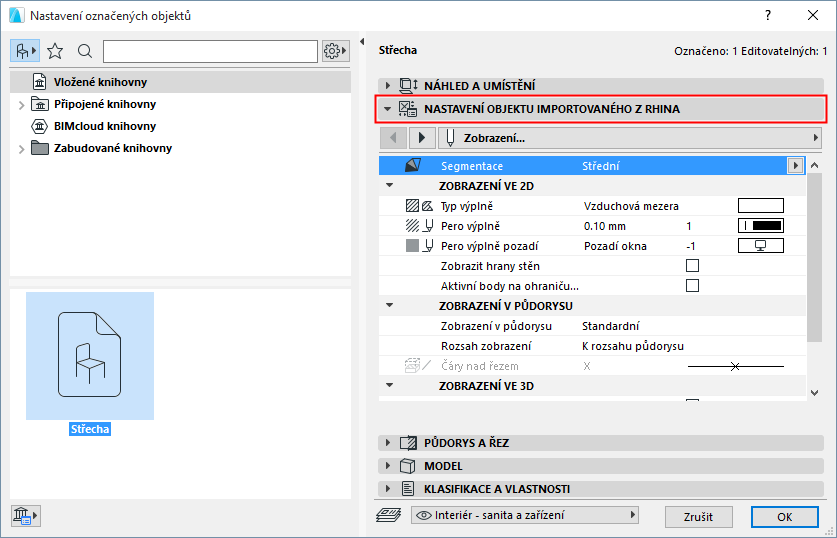Expand the Klasifikace a vlastnosti panel
This screenshot has height=538, width=837.
[388, 489]
